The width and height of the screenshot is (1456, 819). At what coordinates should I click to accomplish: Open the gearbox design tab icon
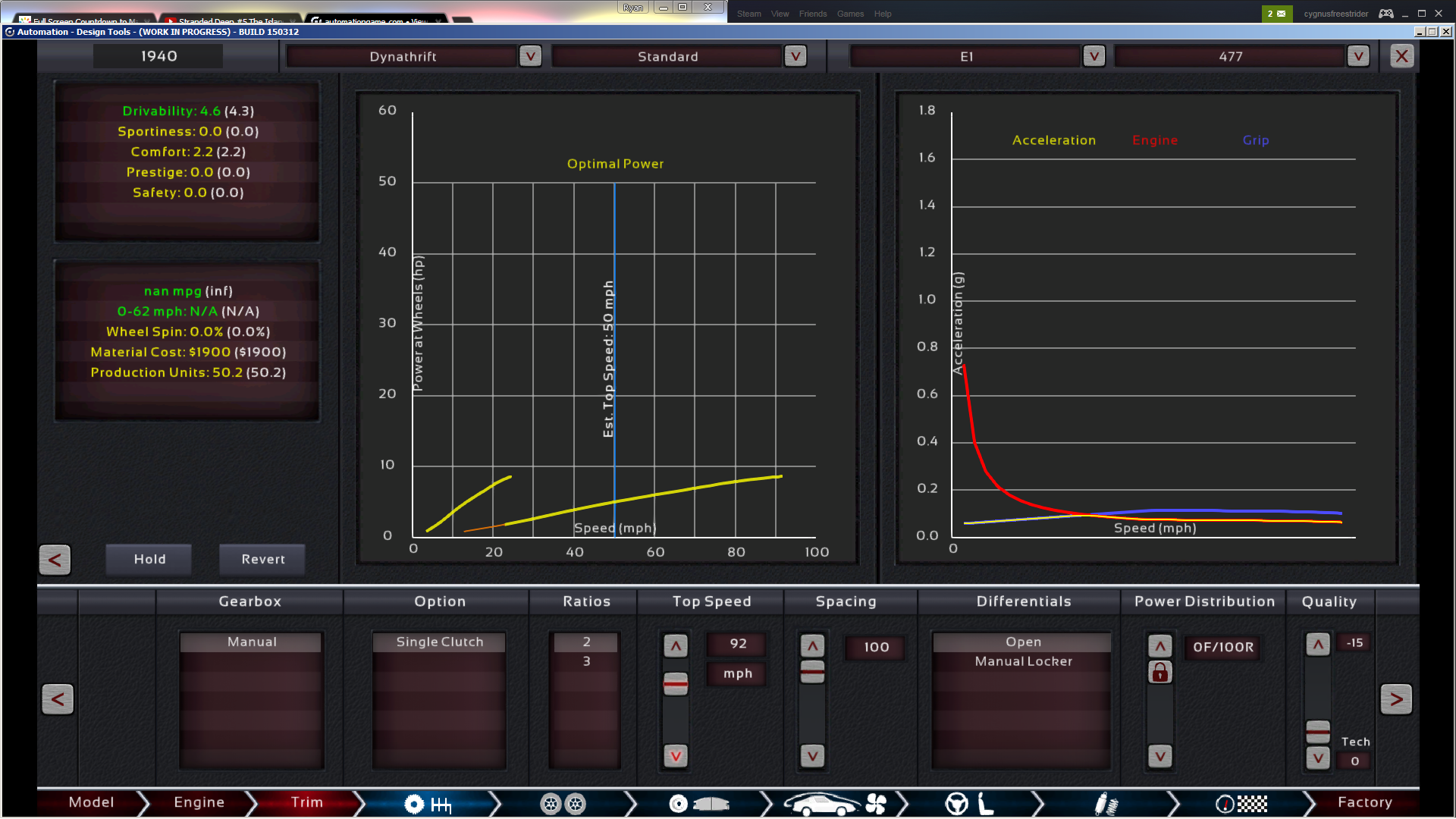(x=428, y=804)
